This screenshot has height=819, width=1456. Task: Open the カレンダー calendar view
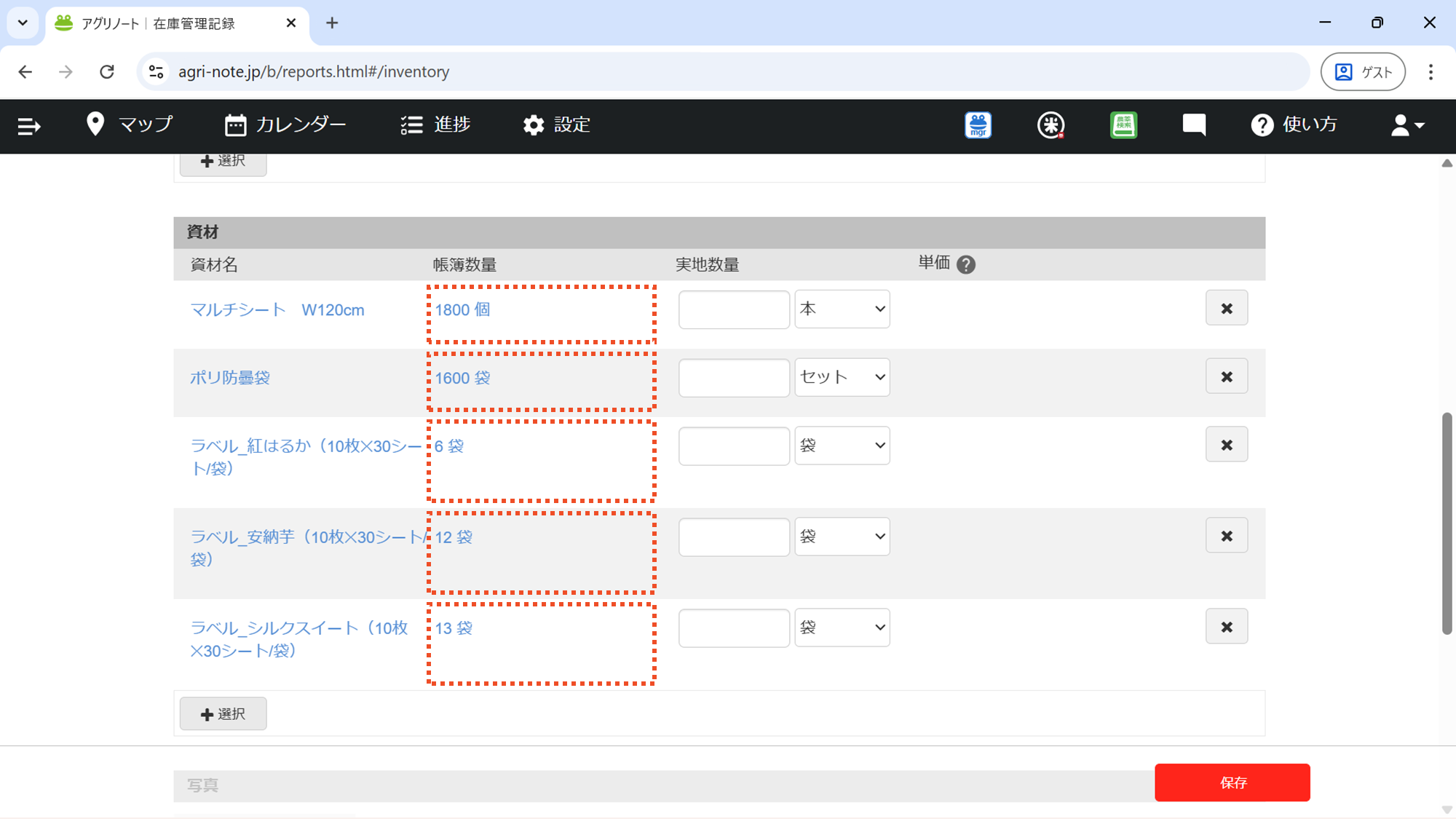(285, 124)
